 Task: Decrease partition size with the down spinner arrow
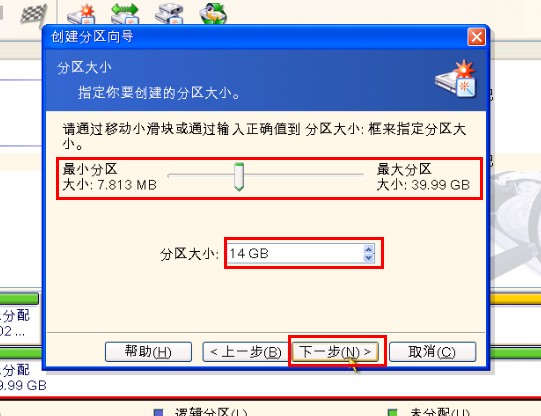(x=368, y=258)
